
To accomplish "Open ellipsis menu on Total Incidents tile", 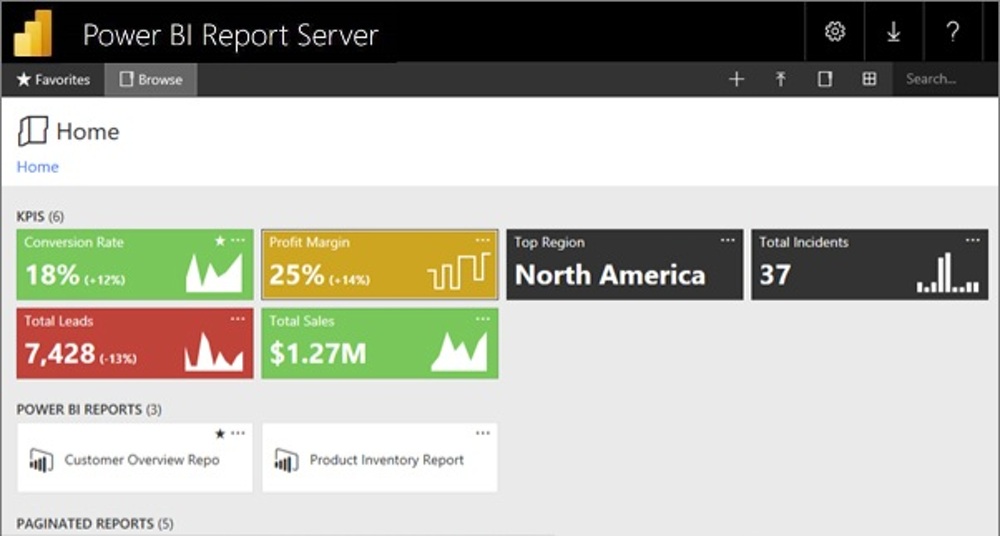I will tap(973, 241).
